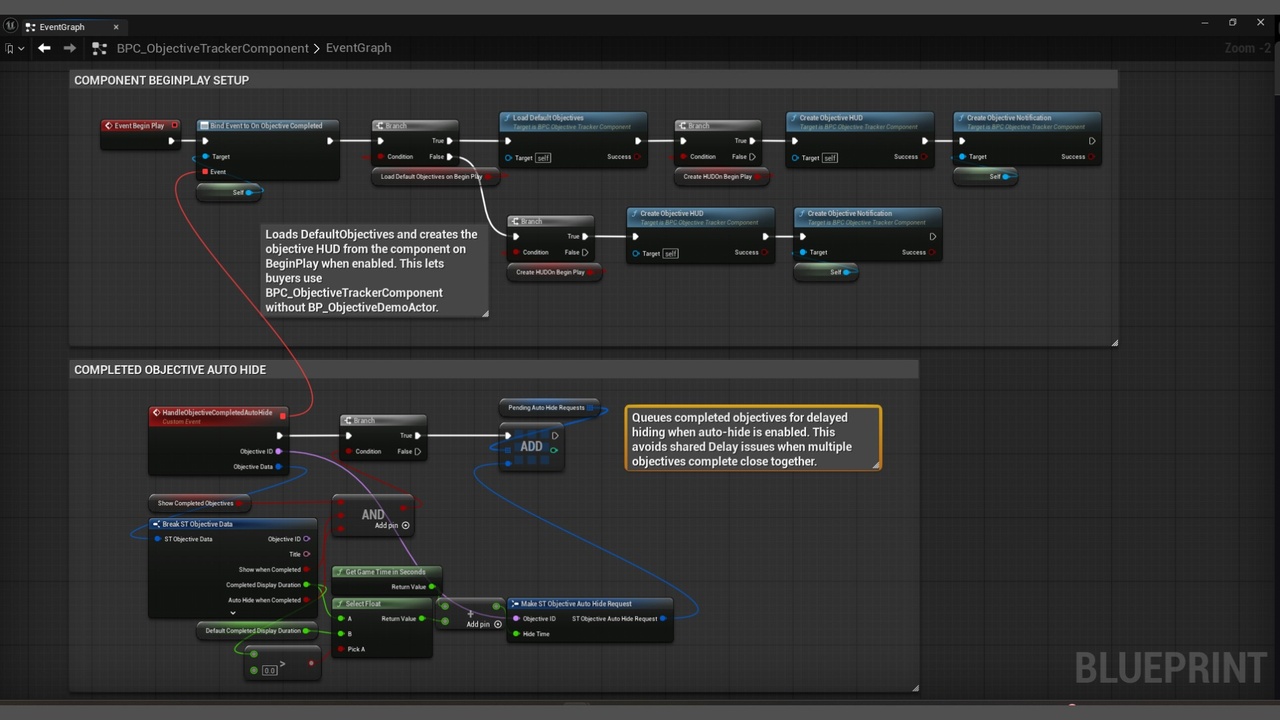The width and height of the screenshot is (1280, 720).
Task: Expand hidden pins on Break ST Objective Data
Action: pyautogui.click(x=233, y=613)
